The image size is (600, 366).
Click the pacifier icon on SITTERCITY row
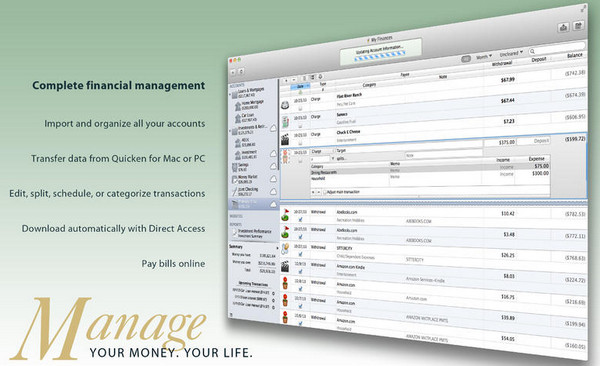pyautogui.click(x=285, y=249)
